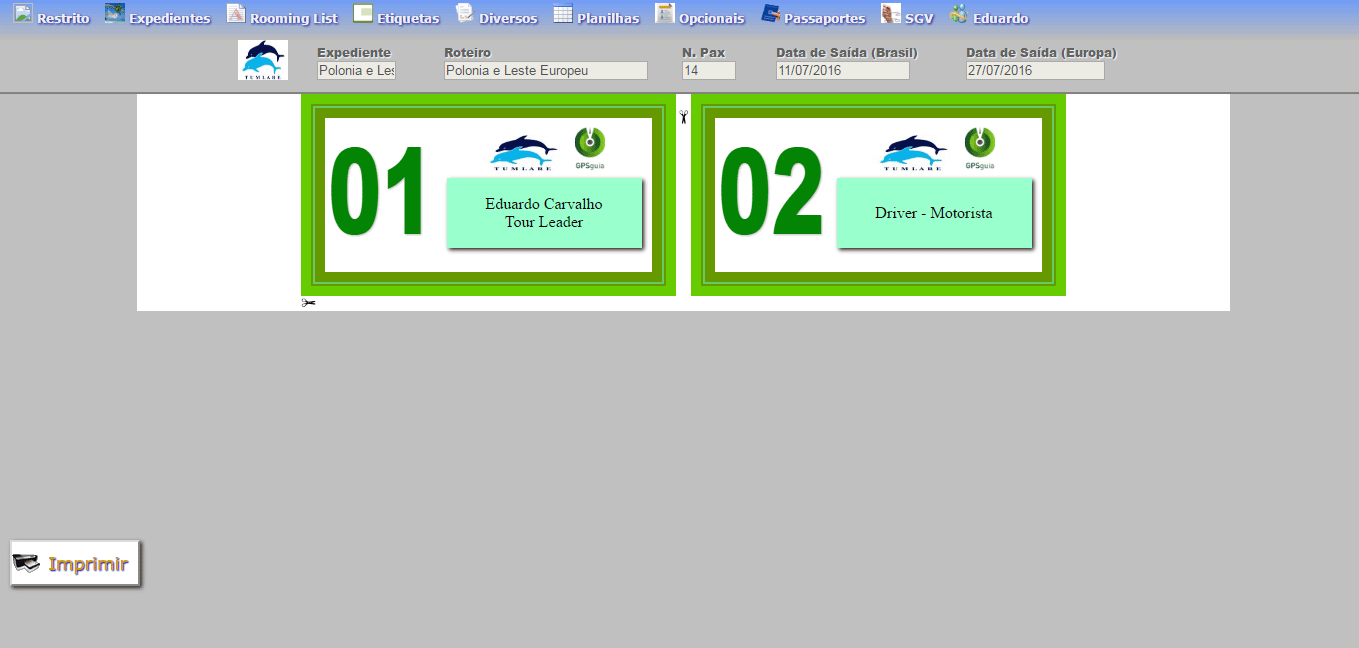Click the Passaportes passport icon
Image resolution: width=1359 pixels, height=648 pixels.
pos(771,13)
